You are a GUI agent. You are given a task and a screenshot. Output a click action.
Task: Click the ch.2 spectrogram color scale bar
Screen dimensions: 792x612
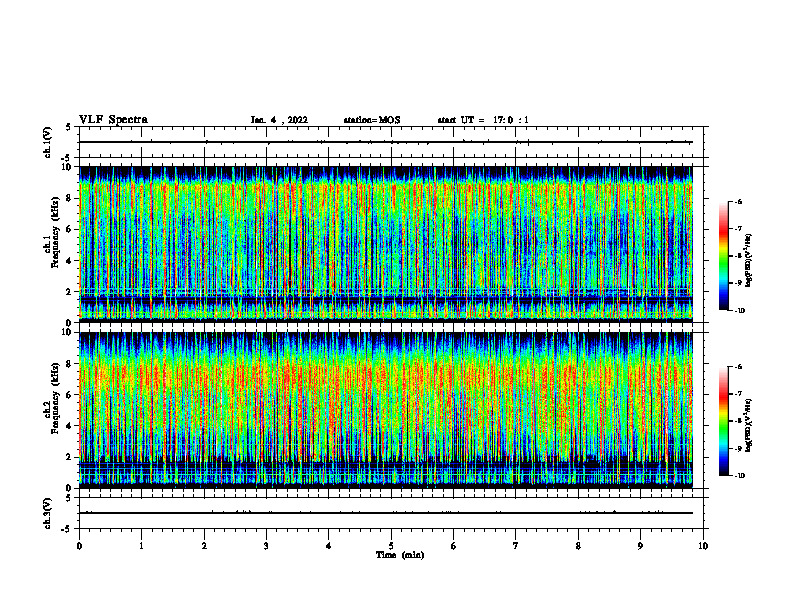coord(723,421)
